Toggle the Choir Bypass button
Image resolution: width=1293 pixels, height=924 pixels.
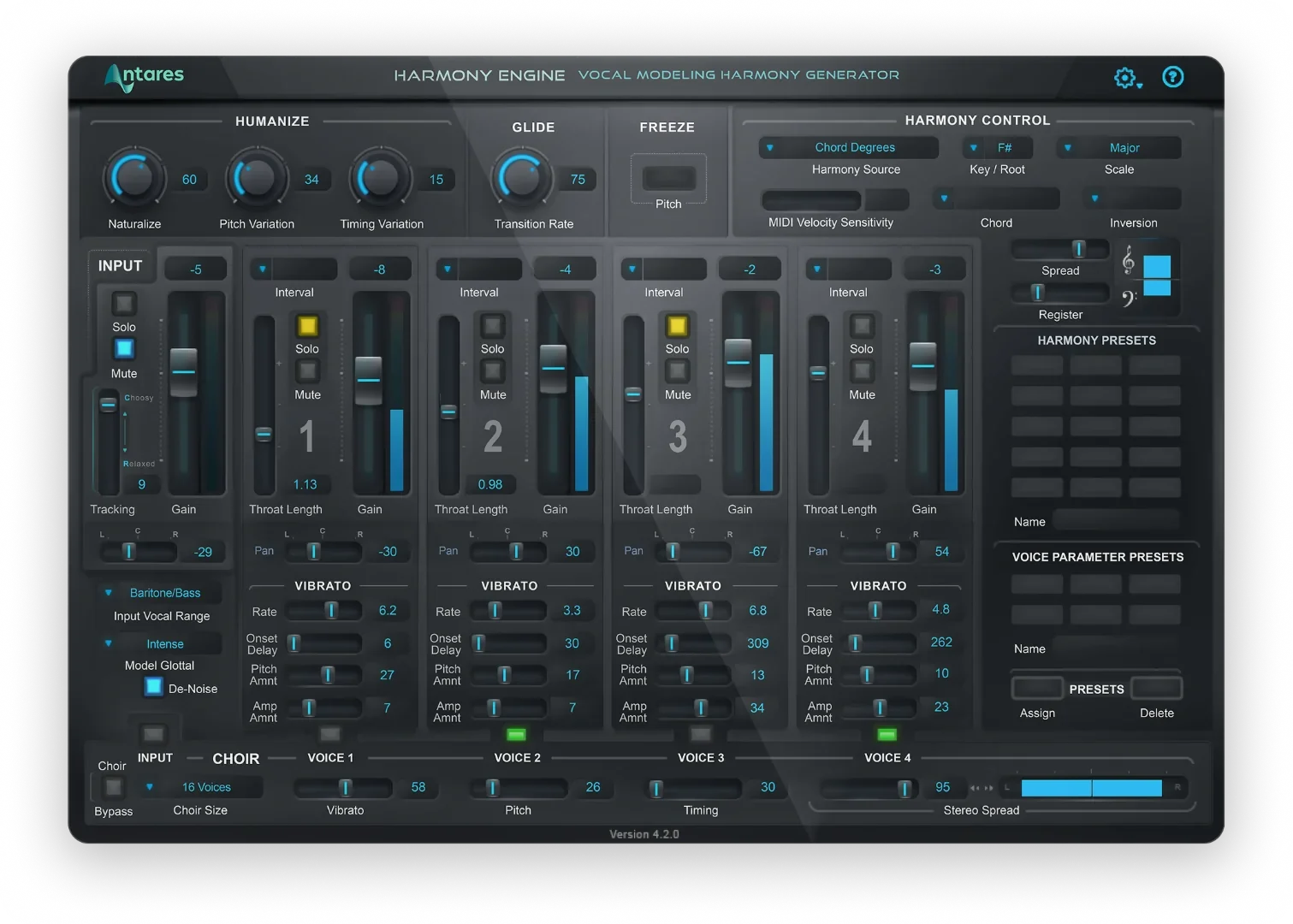113,787
